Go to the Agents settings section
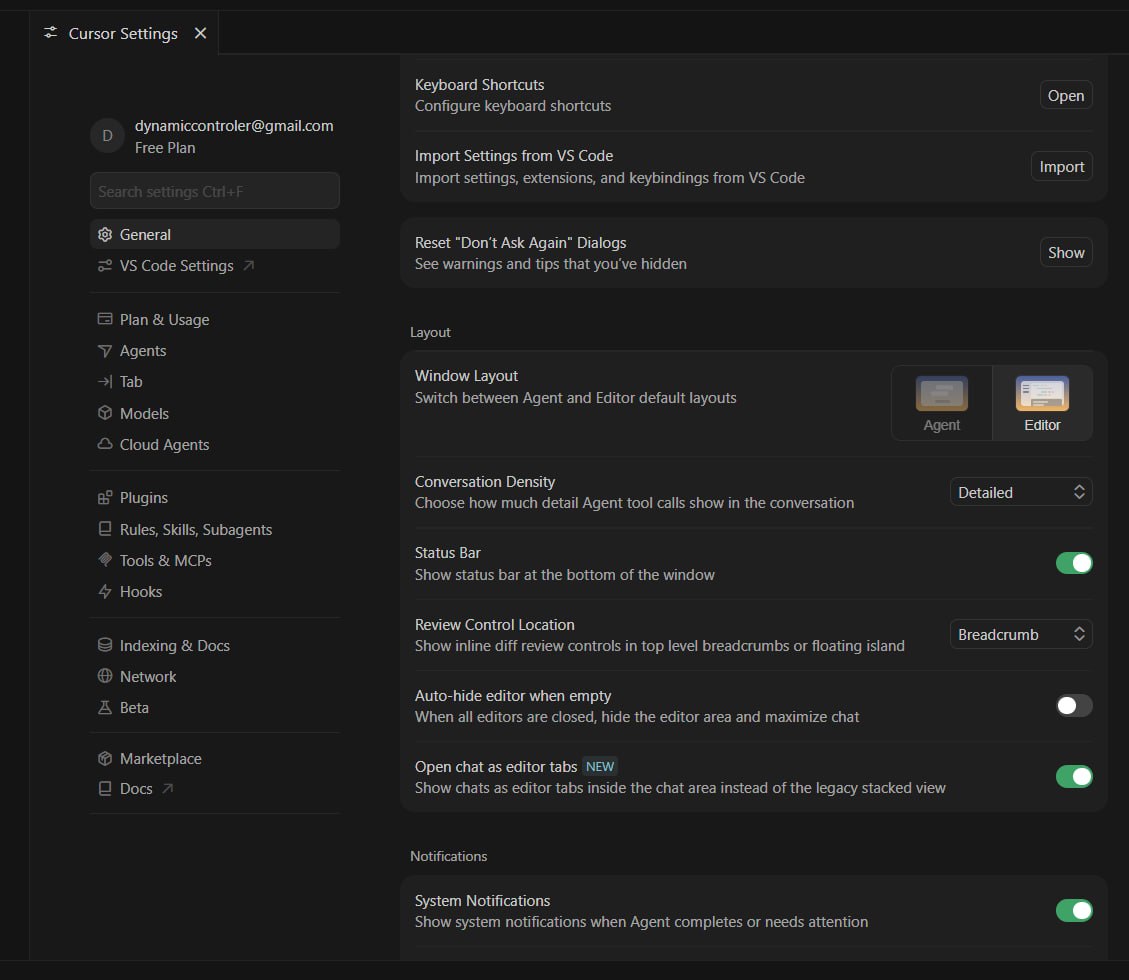 [215, 351]
